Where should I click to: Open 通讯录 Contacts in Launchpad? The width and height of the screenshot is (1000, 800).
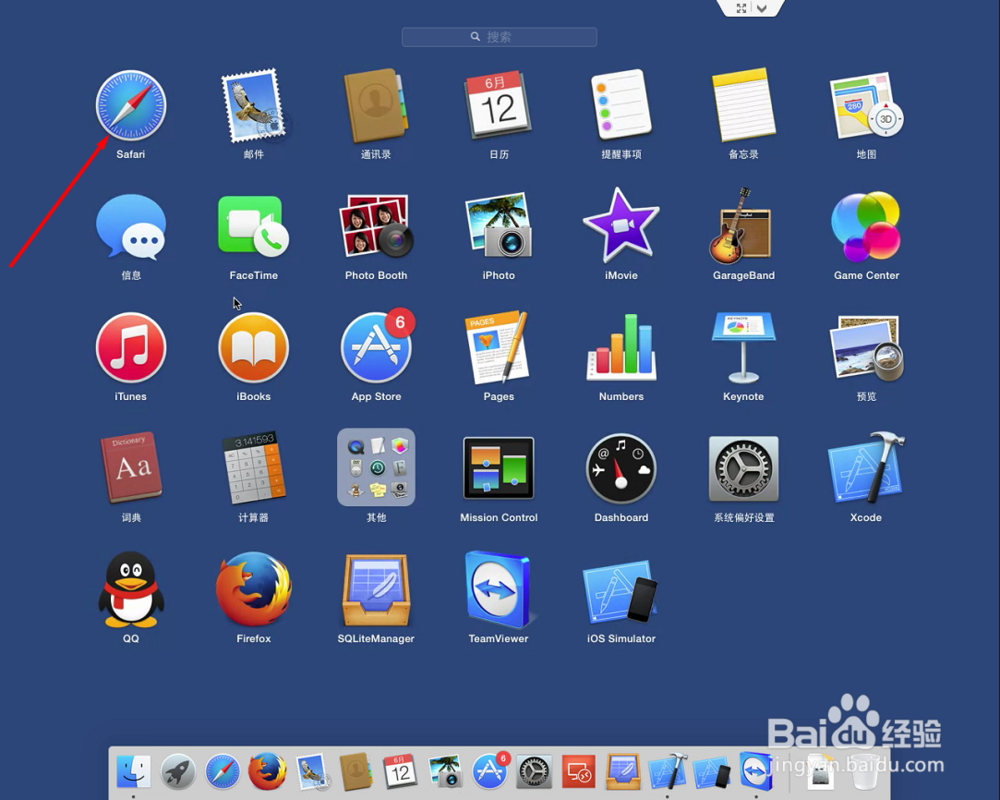tap(376, 106)
